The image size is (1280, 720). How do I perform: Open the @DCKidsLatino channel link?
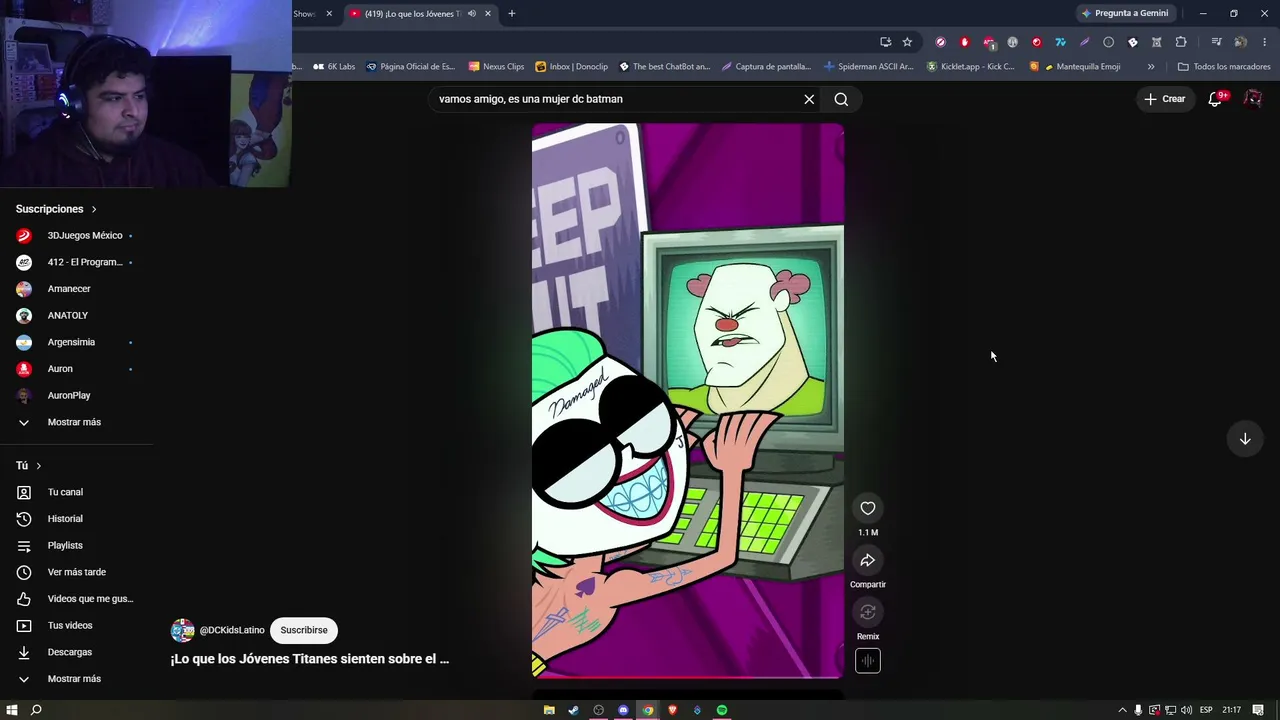[232, 630]
